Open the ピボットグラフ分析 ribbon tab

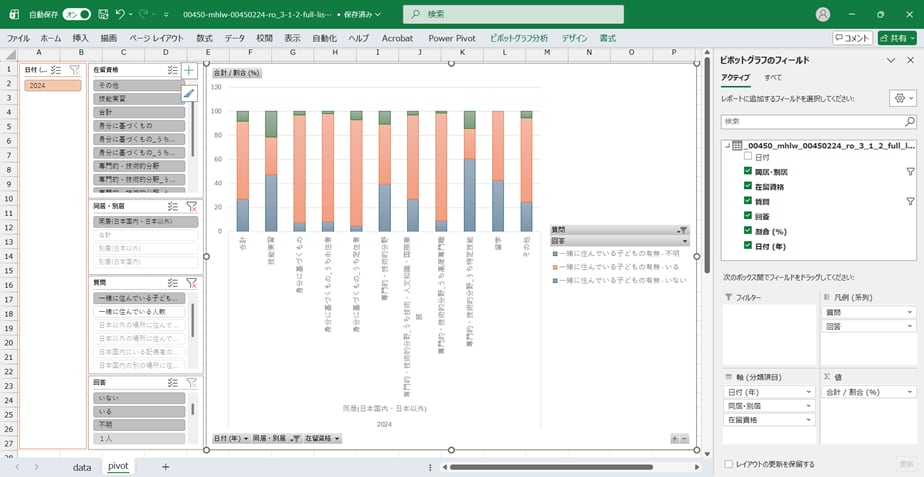(x=518, y=38)
